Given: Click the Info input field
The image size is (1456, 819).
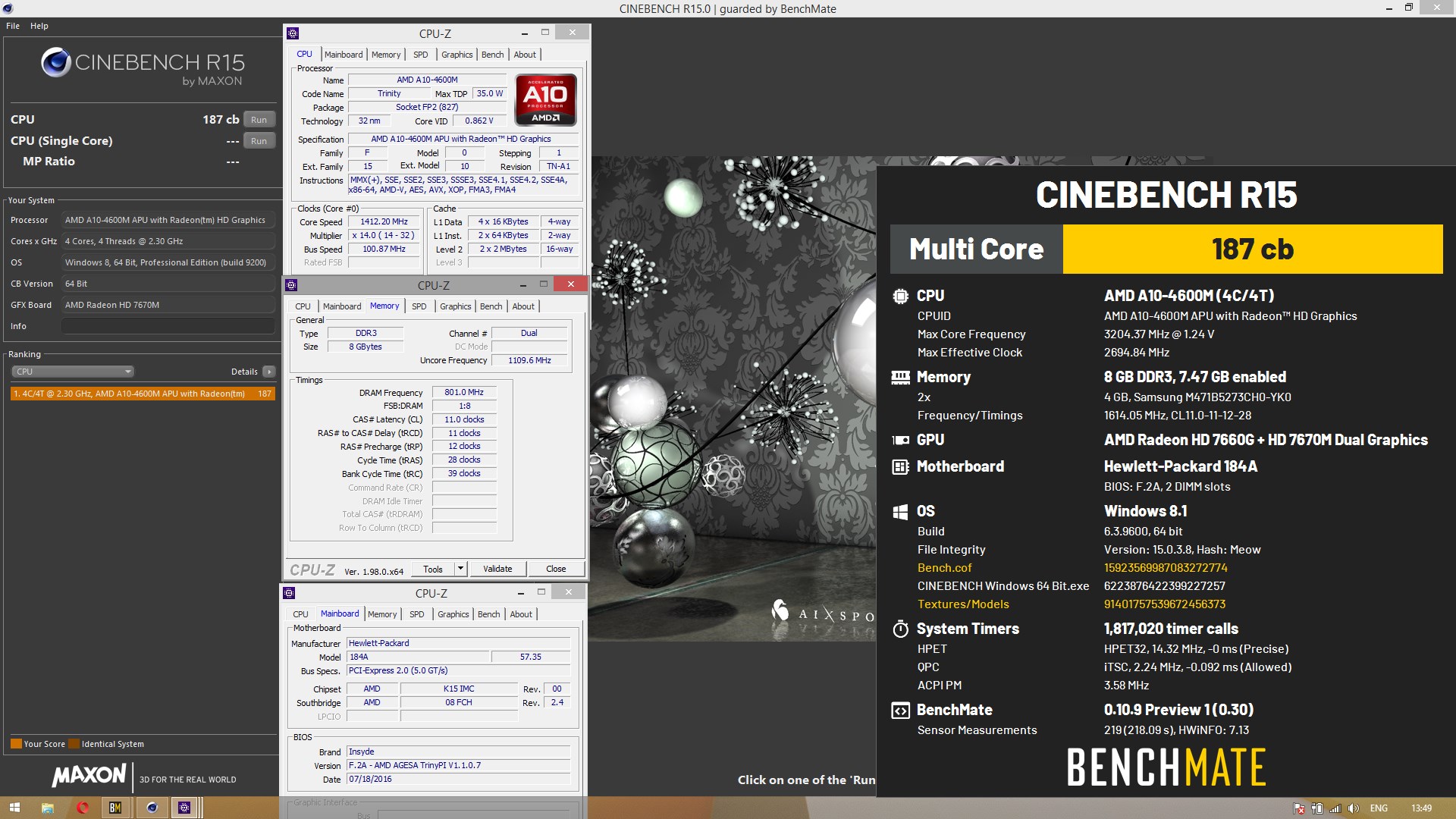Looking at the screenshot, I should pyautogui.click(x=168, y=326).
